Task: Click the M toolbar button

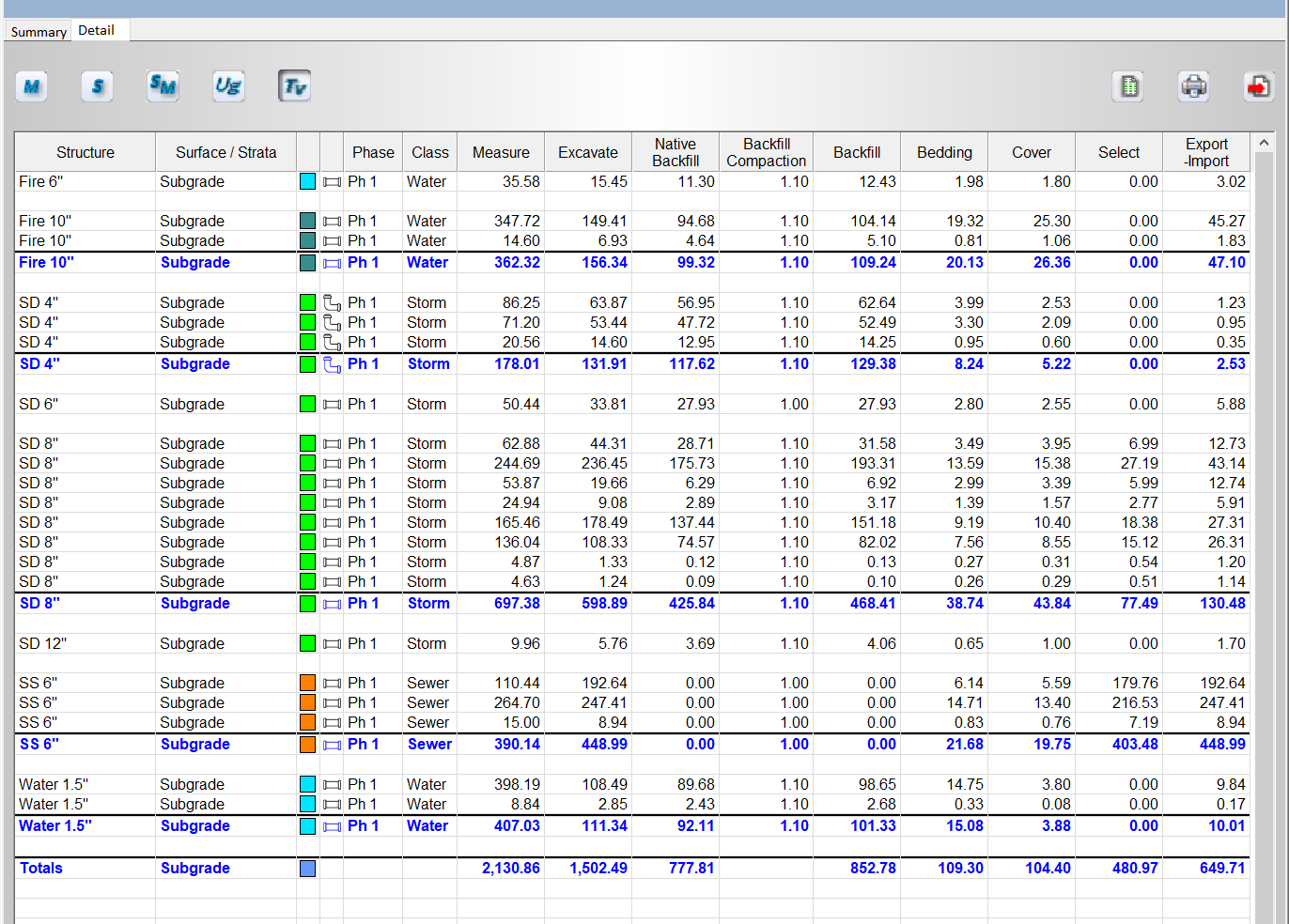Action: 31,86
